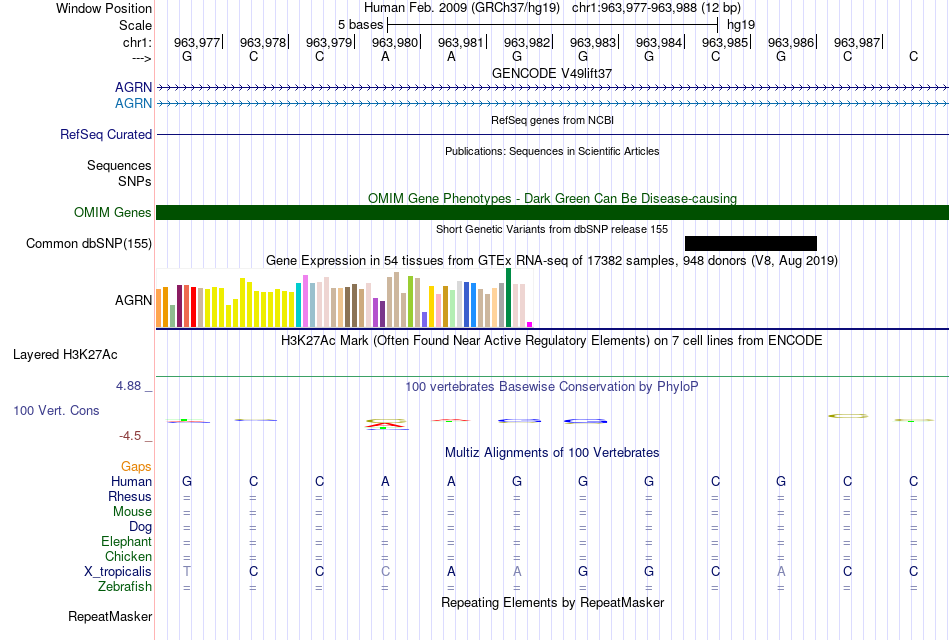Click the short magenta GTEx bar at the end
Screen dimensions: 950x640
click(x=530, y=325)
